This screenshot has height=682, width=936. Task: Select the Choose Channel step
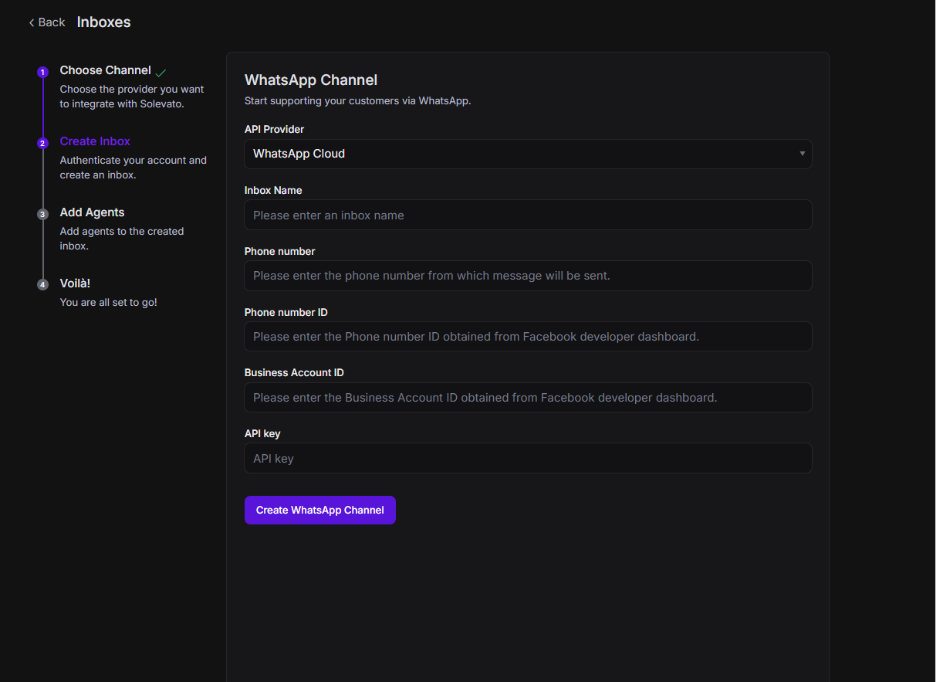pyautogui.click(x=105, y=70)
